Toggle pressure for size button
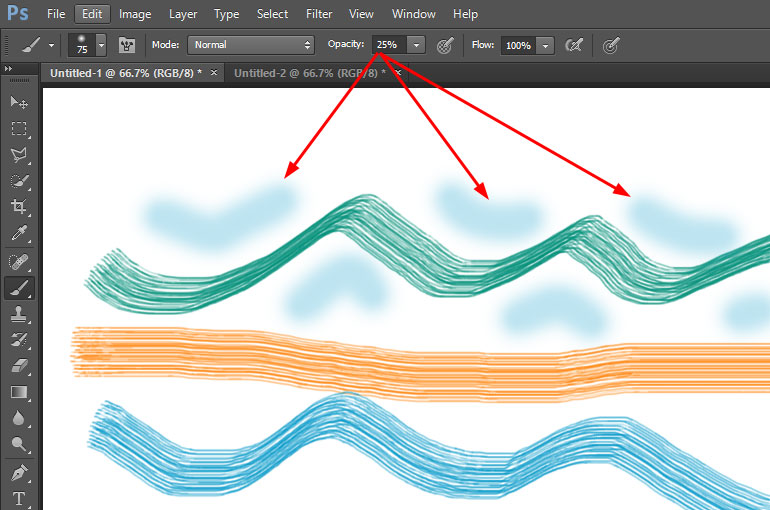770x510 pixels. [x=610, y=46]
